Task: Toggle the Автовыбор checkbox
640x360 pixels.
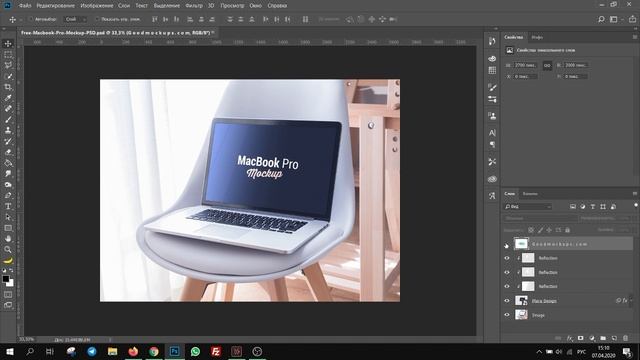Action: 31,19
